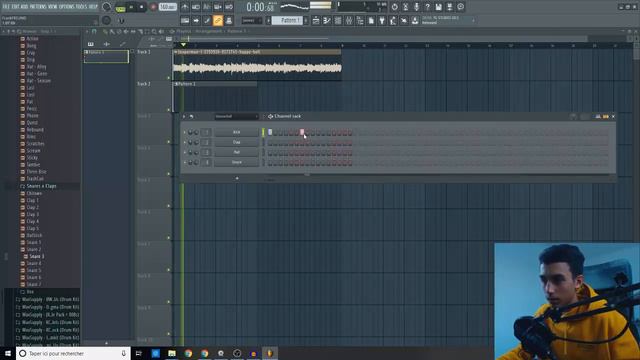This screenshot has width=640, height=360.
Task: Click the save project floppy icon
Action: point(438,7)
